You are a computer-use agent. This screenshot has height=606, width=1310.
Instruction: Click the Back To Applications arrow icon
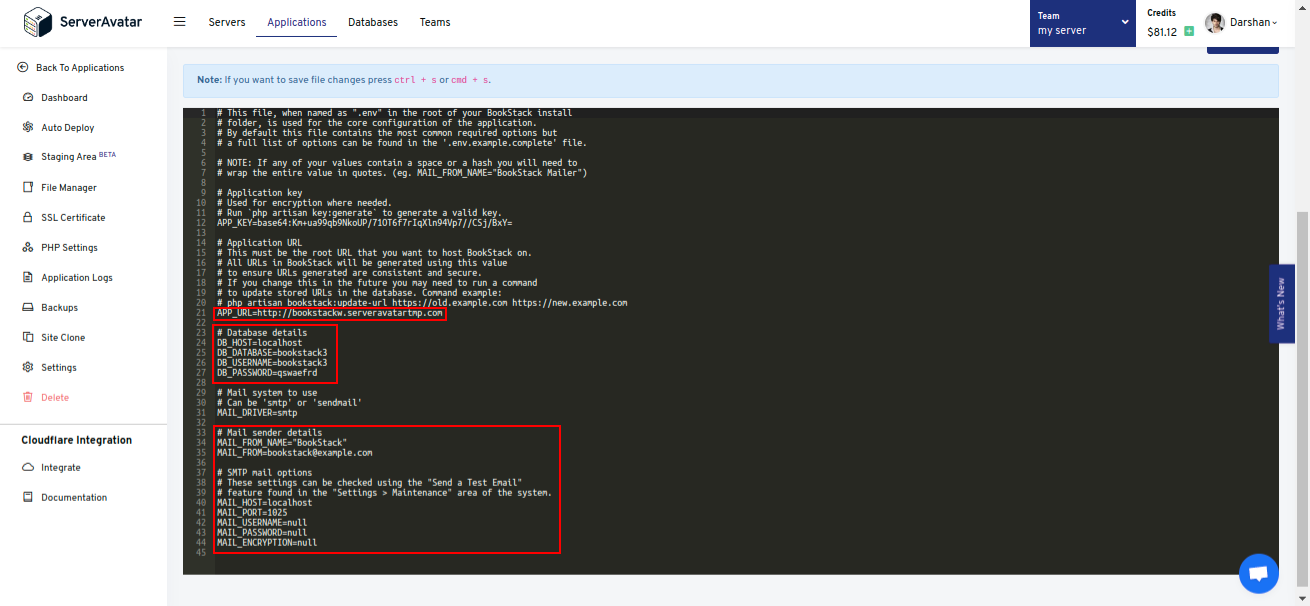tap(23, 68)
